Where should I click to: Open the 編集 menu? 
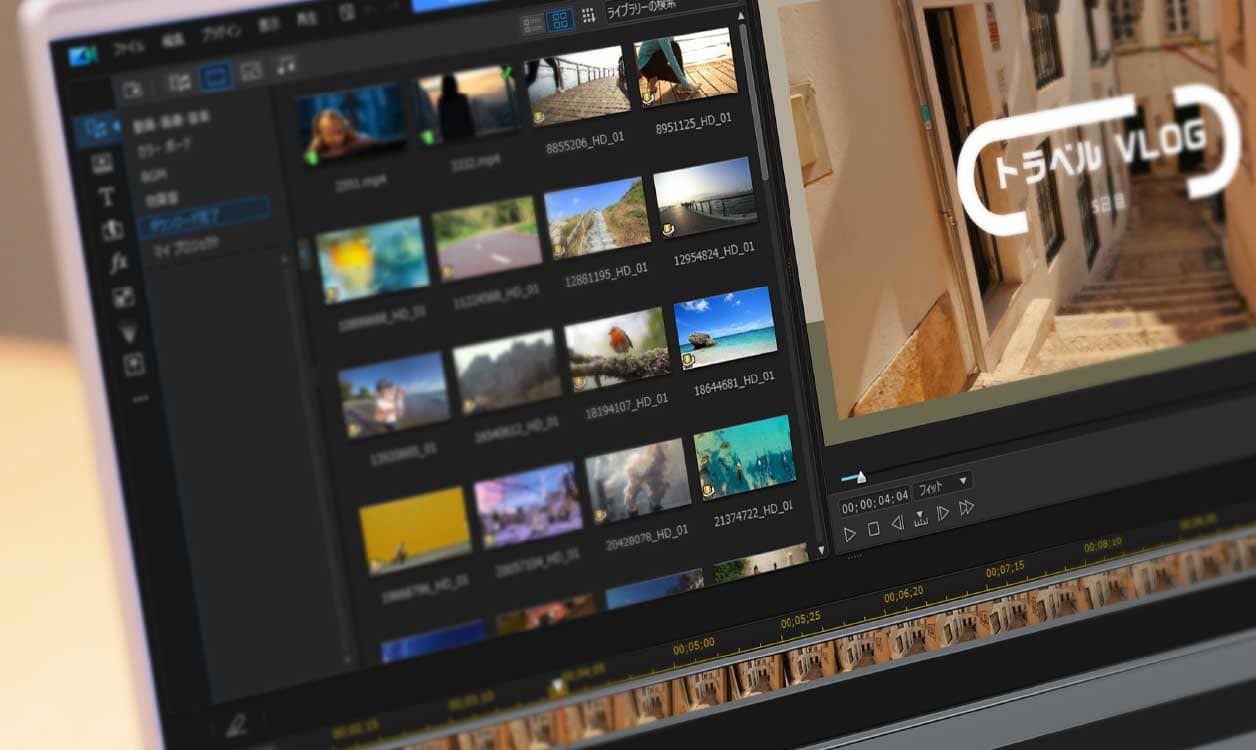pyautogui.click(x=173, y=40)
